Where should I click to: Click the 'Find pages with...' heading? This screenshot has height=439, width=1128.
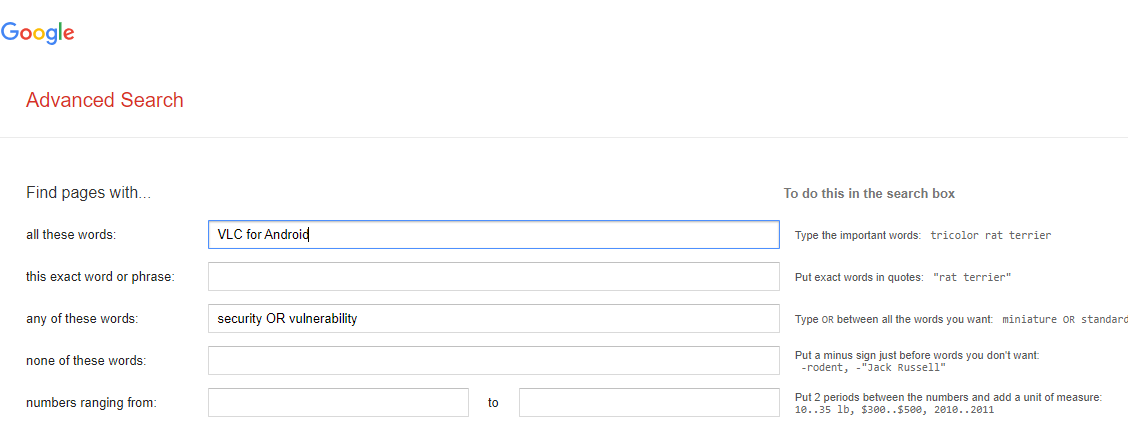coord(88,193)
